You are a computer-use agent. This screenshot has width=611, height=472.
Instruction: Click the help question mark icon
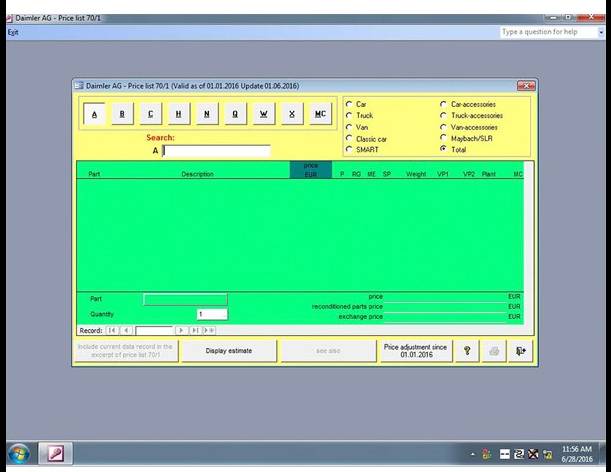coord(467,351)
